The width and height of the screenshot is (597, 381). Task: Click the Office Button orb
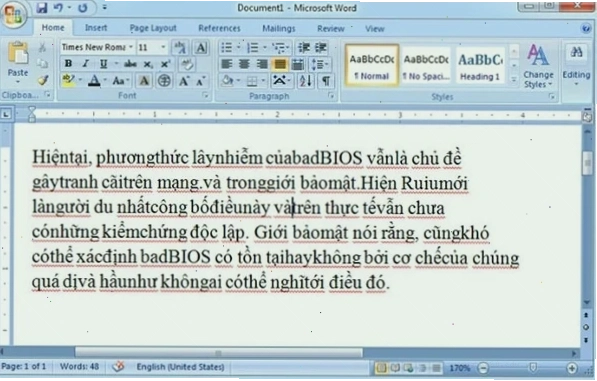pyautogui.click(x=13, y=14)
